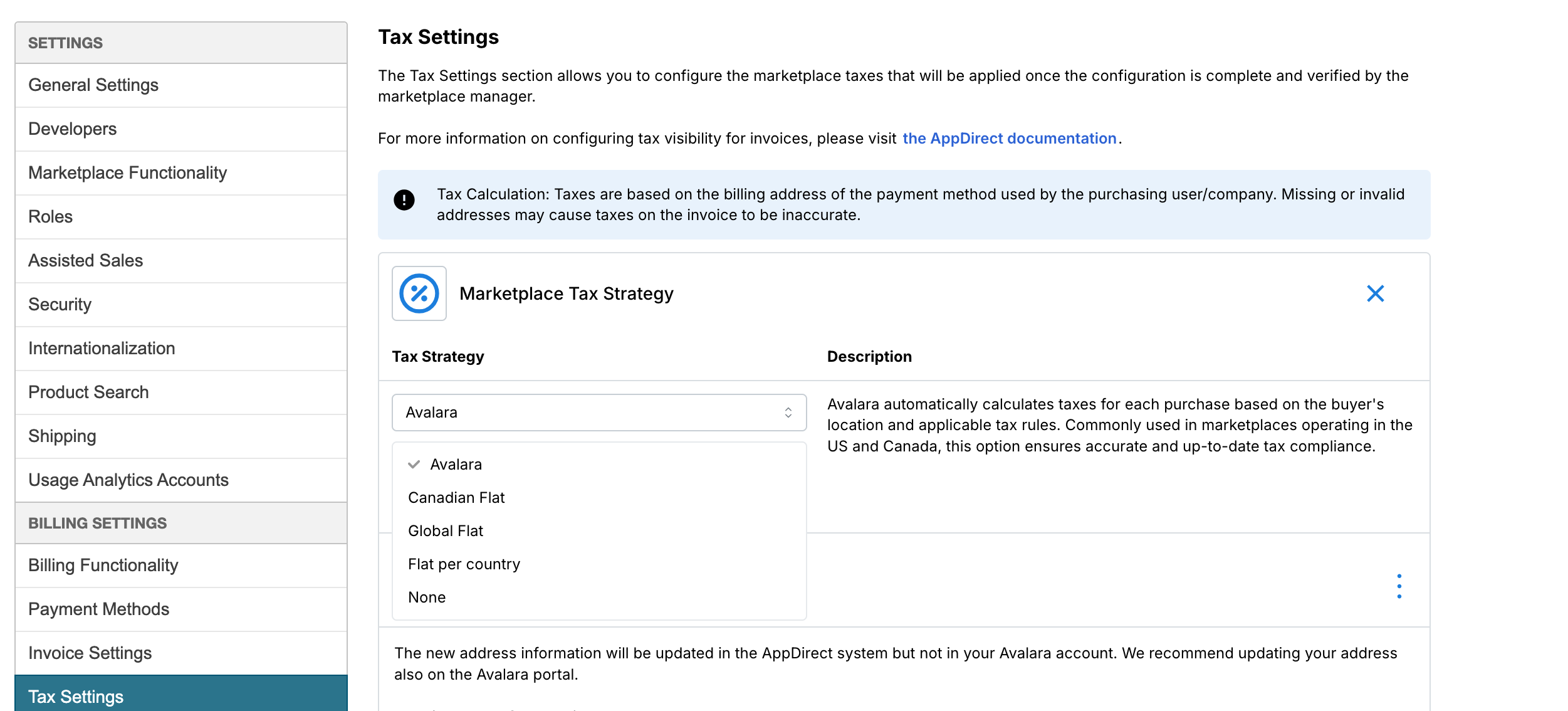Set tax strategy to None
Viewport: 1568px width, 711px height.
pyautogui.click(x=427, y=598)
